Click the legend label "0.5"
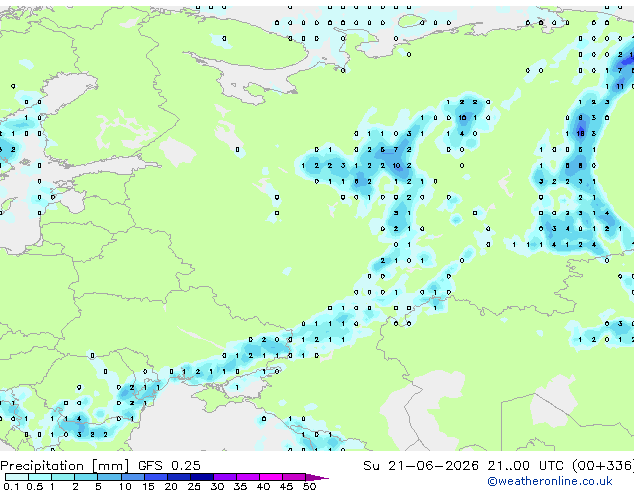Screen dimensions: 634x490 pos(34,486)
